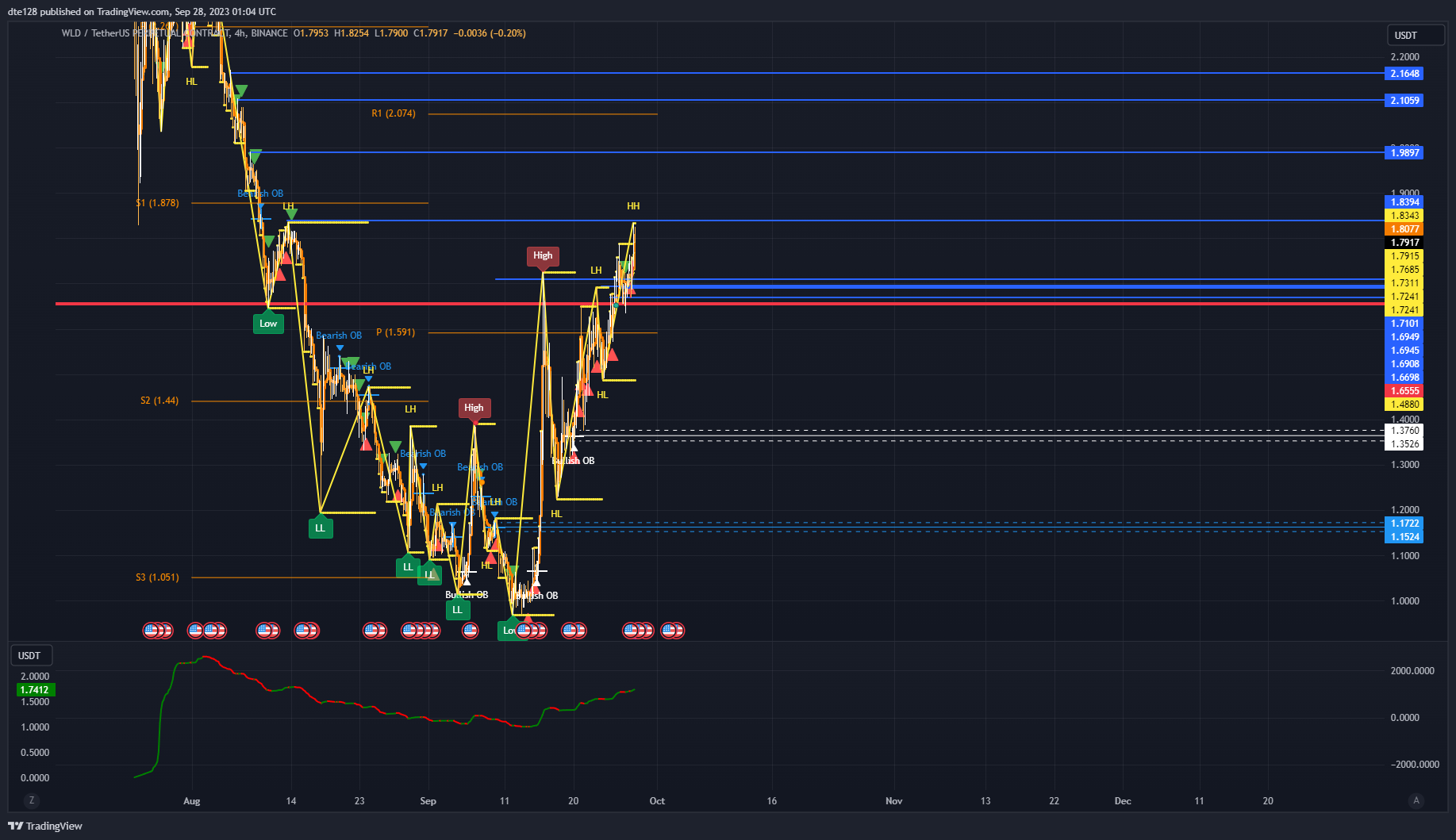Select the 2.1059 blue price tag
Image resolution: width=1456 pixels, height=840 pixels.
(1404, 101)
